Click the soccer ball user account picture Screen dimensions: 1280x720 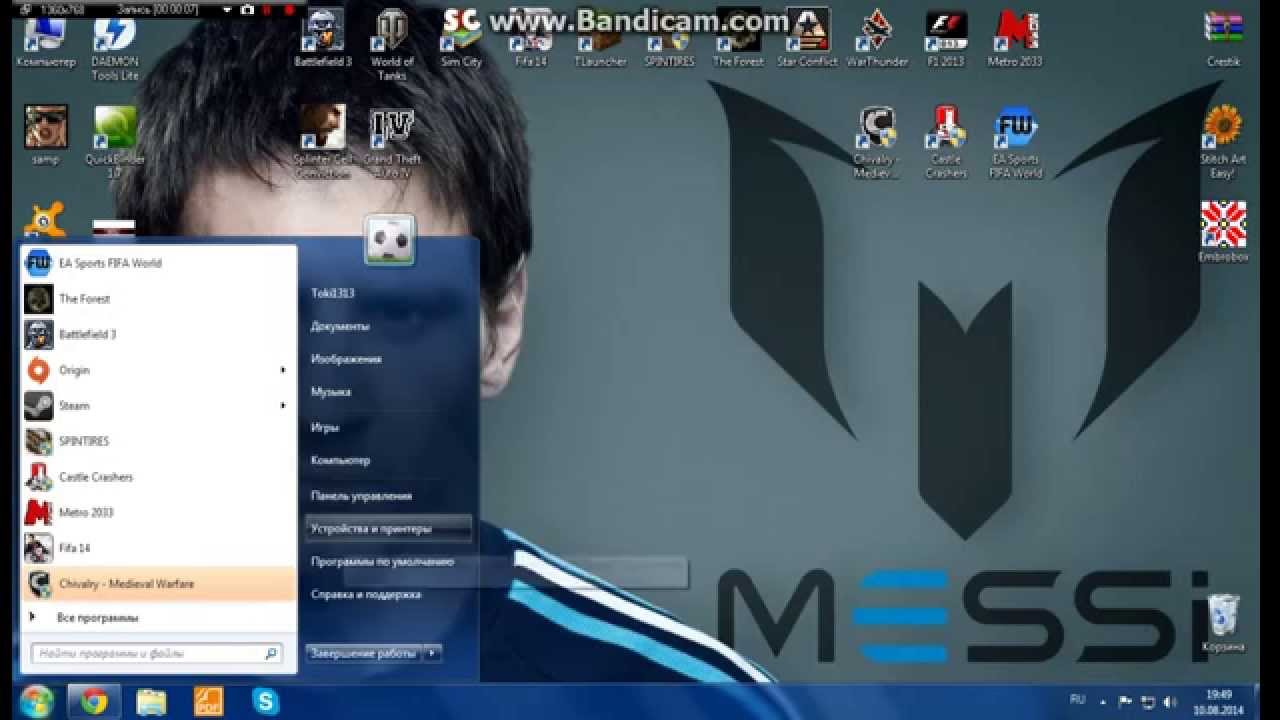pos(390,240)
